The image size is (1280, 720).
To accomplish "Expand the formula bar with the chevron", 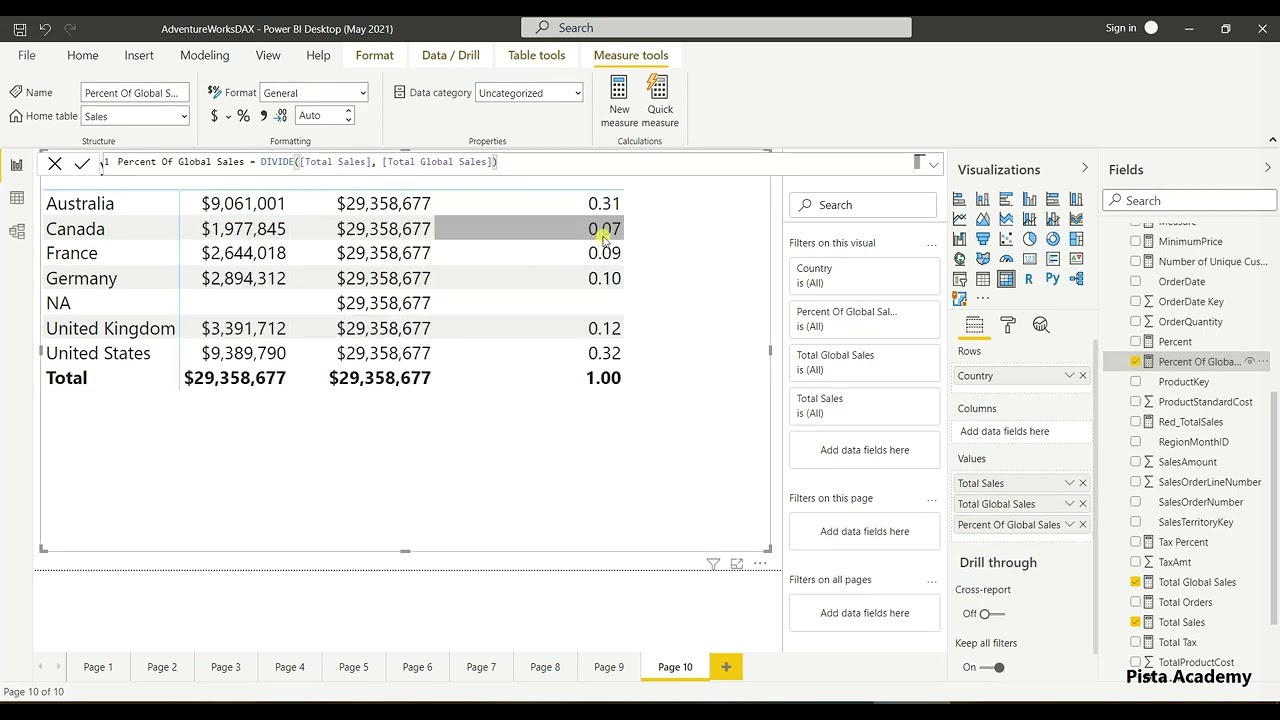I will [x=934, y=164].
